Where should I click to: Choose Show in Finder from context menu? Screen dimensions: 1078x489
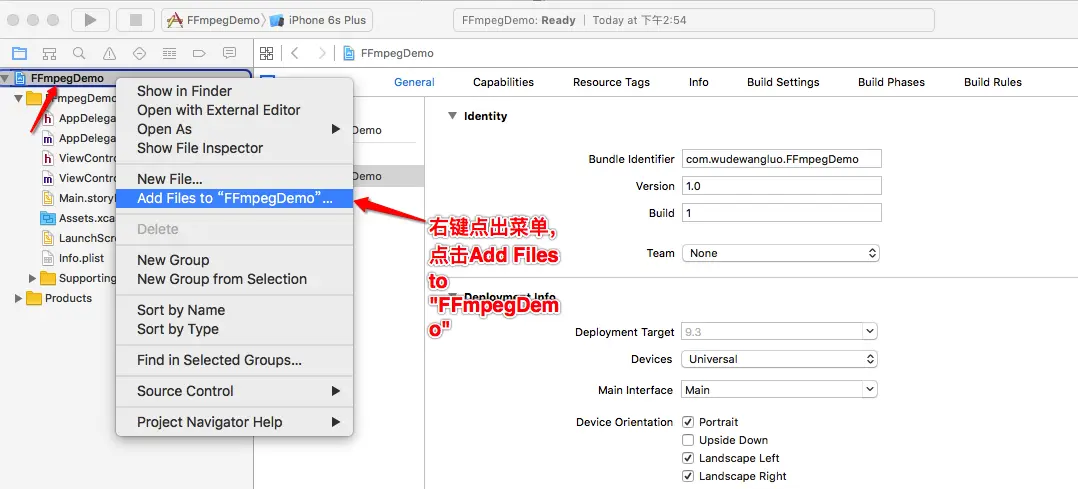coord(234,91)
